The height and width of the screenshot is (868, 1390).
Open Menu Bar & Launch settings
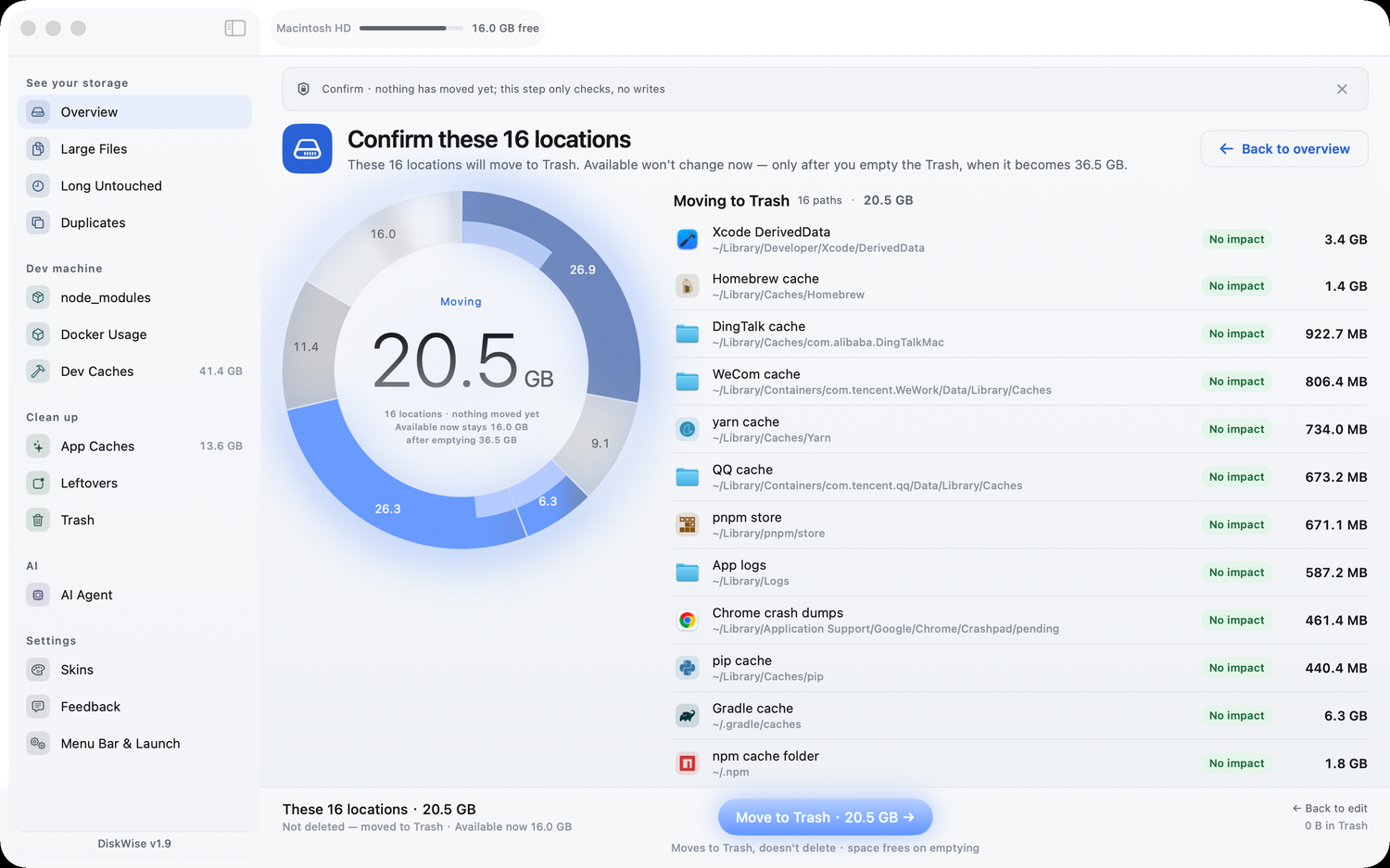134,744
